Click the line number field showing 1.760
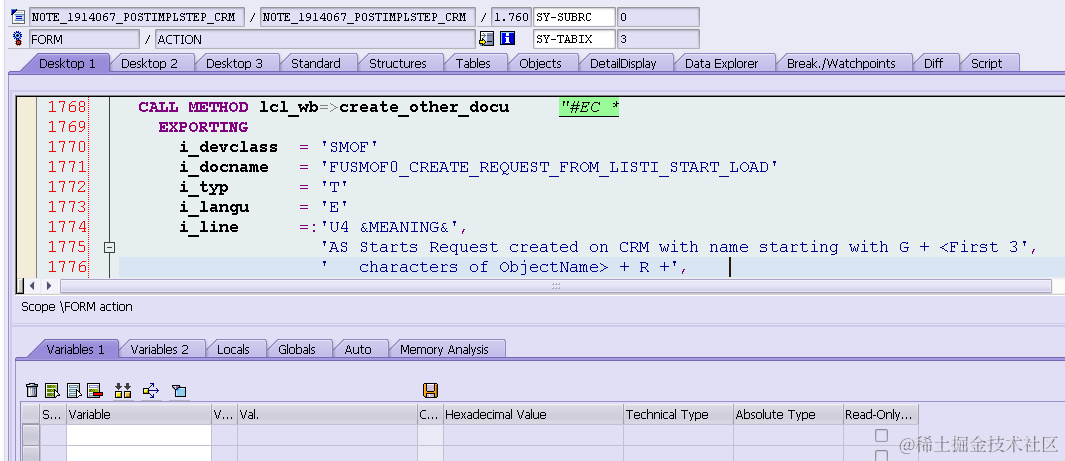This screenshot has width=1065, height=461. point(511,17)
